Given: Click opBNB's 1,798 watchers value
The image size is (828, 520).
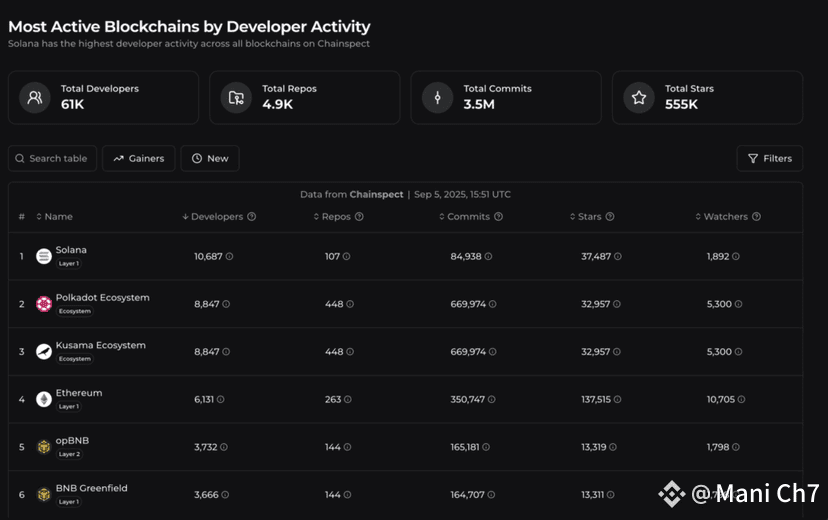Looking at the screenshot, I should 718,447.
